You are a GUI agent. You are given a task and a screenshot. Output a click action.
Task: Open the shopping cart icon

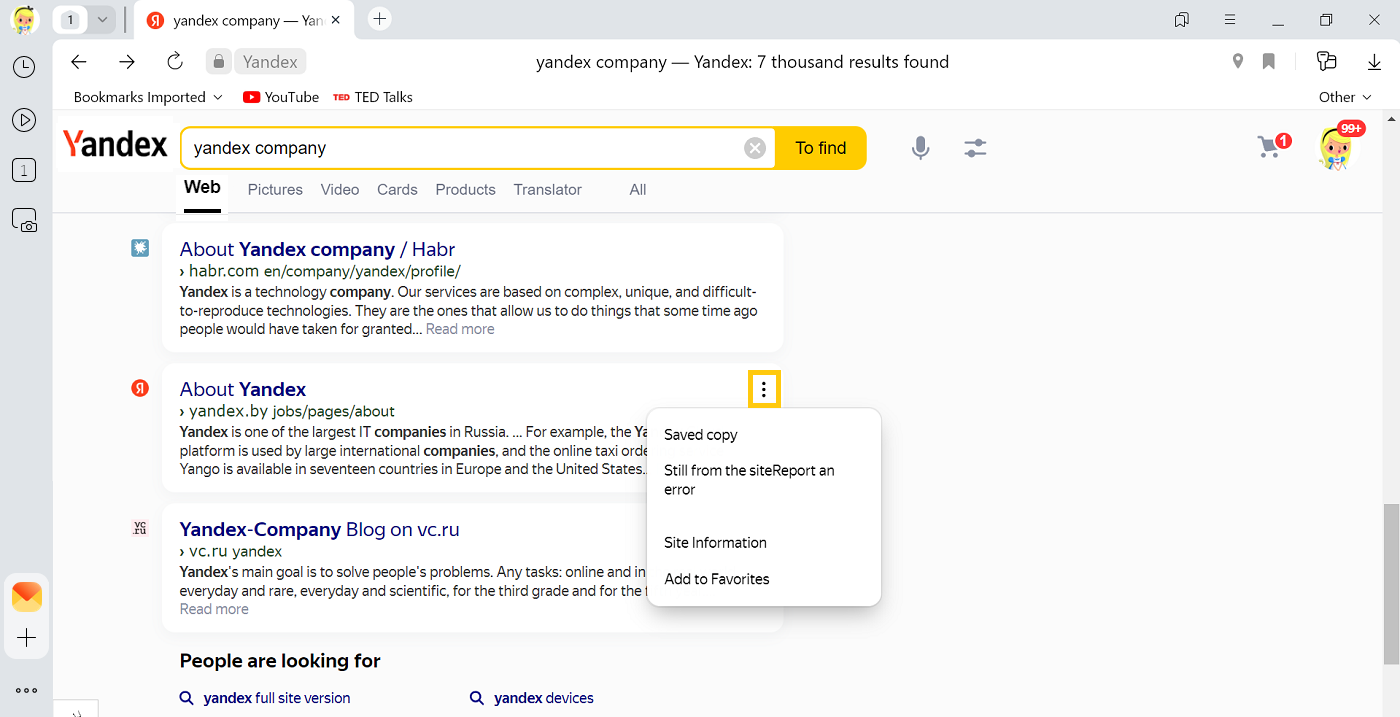pyautogui.click(x=1270, y=147)
